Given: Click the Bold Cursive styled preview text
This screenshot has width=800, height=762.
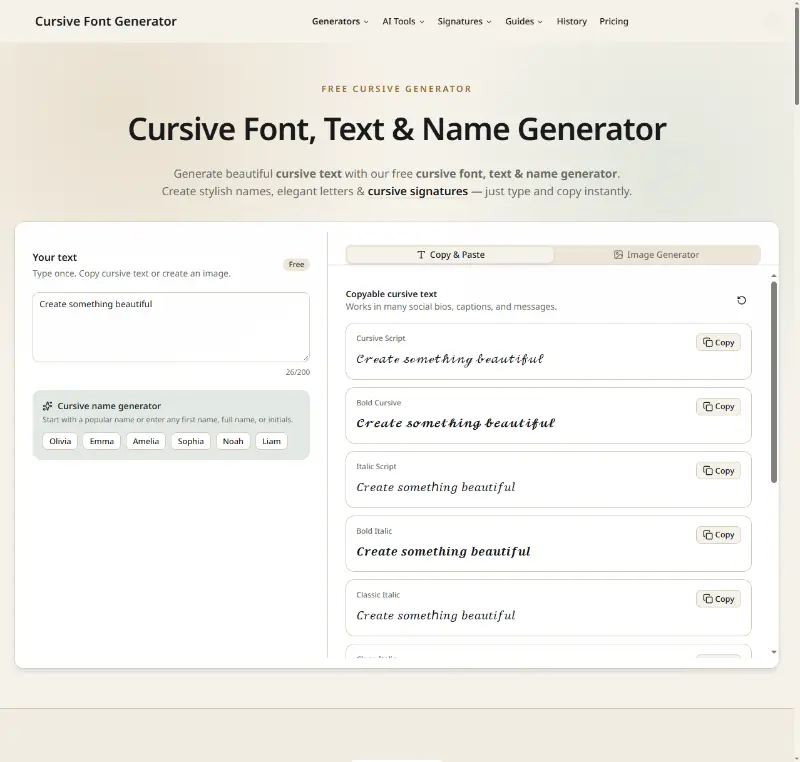Looking at the screenshot, I should click(x=456, y=423).
